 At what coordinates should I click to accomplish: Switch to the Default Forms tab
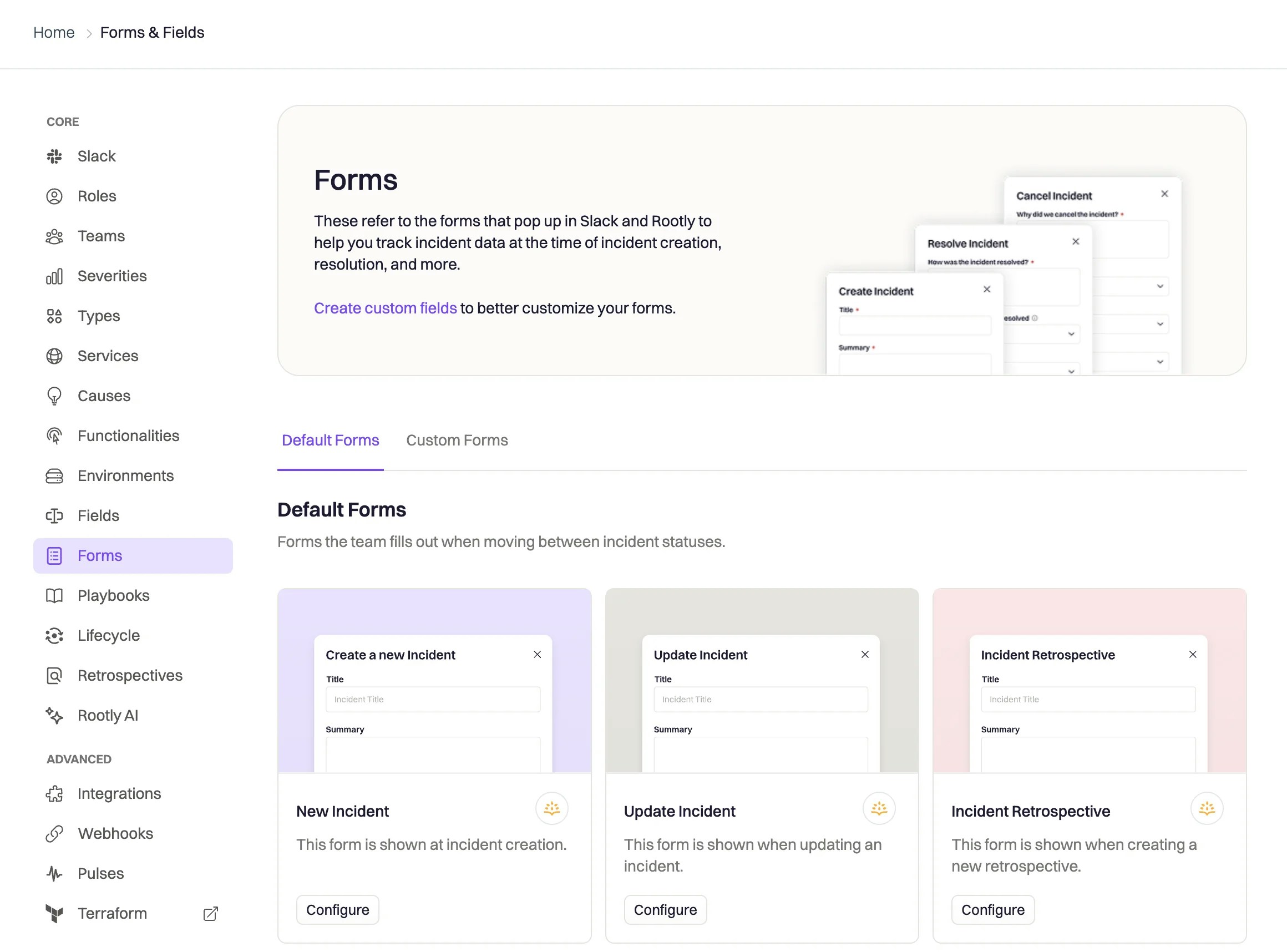[331, 440]
